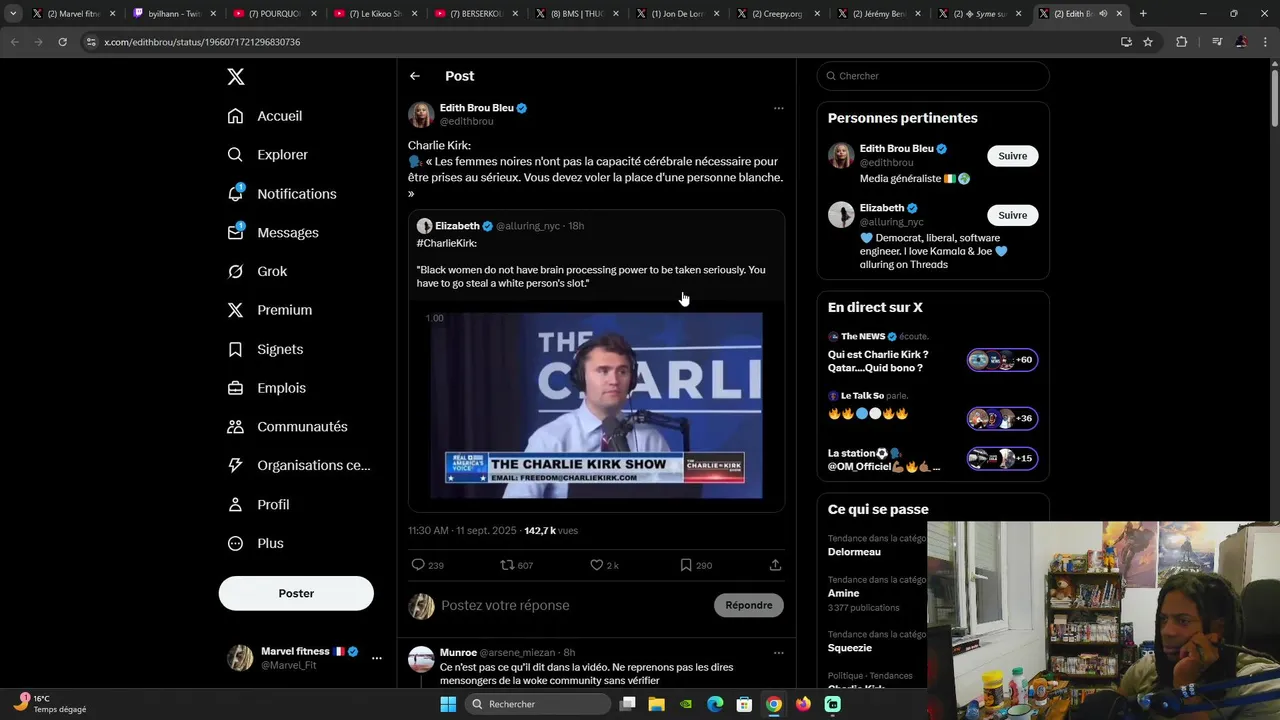Follow Edith Brou Bleu with Suivre

click(x=1013, y=156)
